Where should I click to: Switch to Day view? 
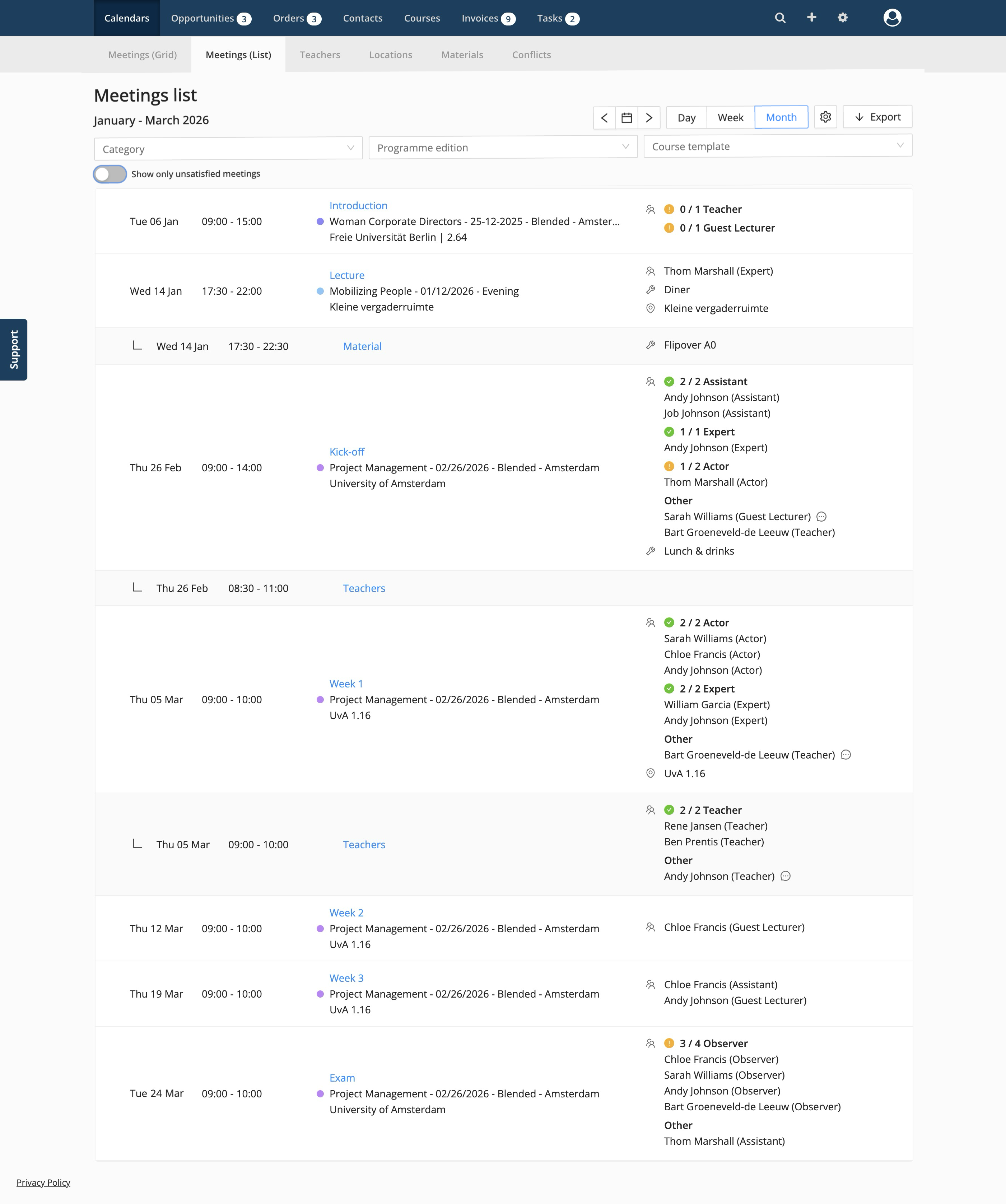(686, 117)
